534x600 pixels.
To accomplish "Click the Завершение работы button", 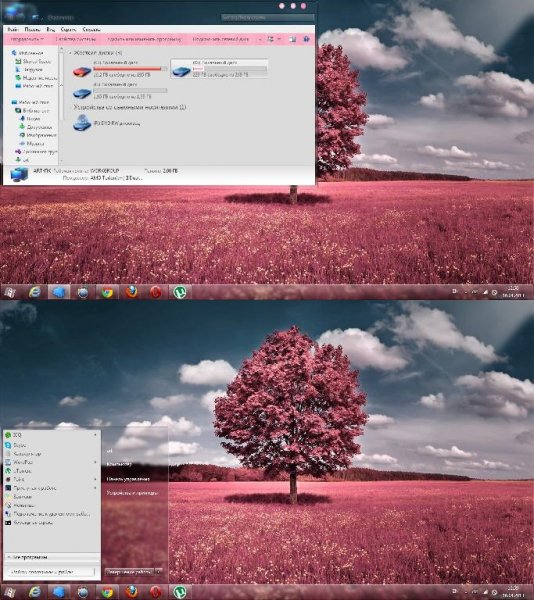I will tap(129, 572).
